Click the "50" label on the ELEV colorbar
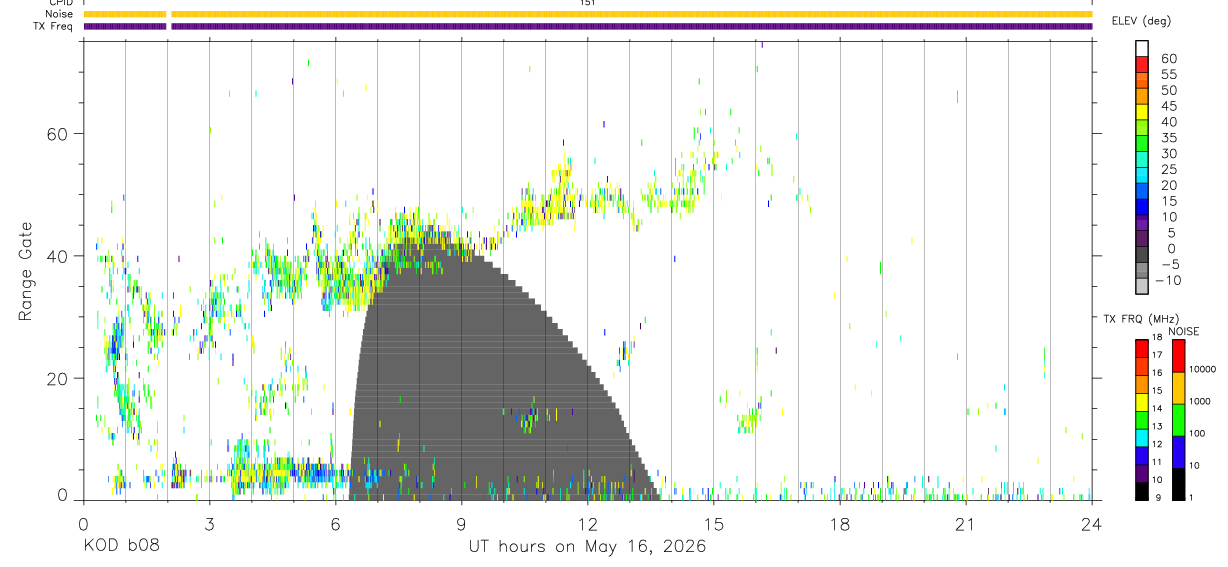 pyautogui.click(x=1168, y=91)
